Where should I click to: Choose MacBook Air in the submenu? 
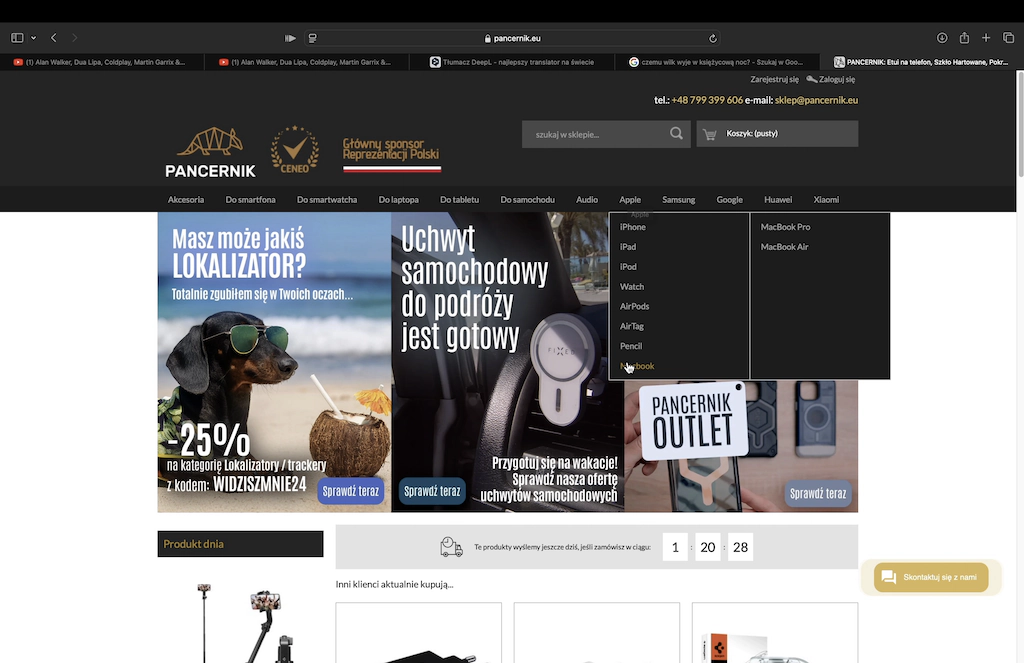(784, 247)
